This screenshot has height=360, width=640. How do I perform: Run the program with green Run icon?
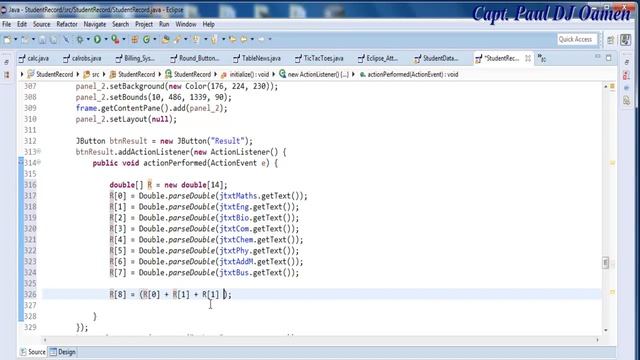[97, 40]
